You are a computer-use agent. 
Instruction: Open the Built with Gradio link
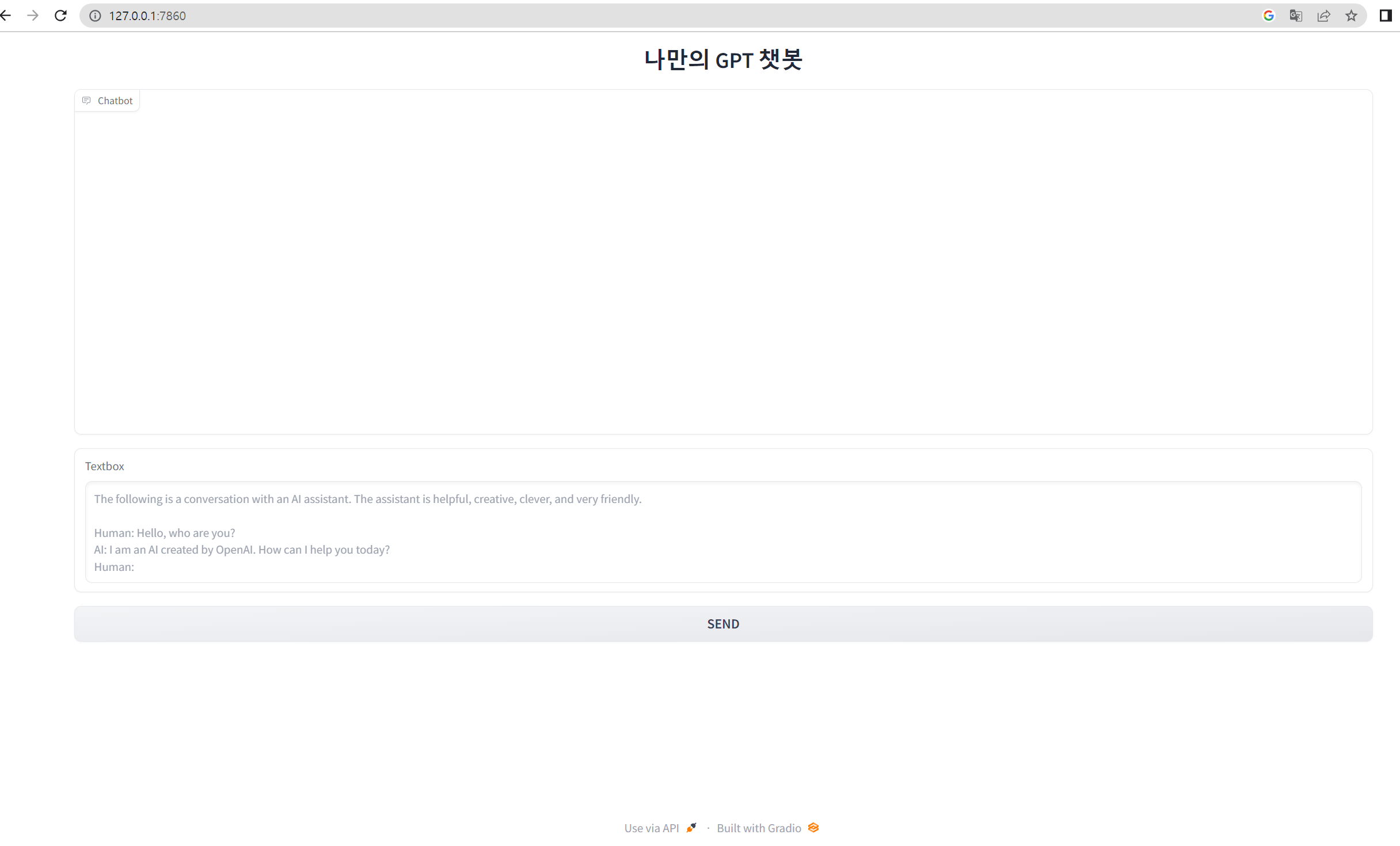(x=767, y=828)
